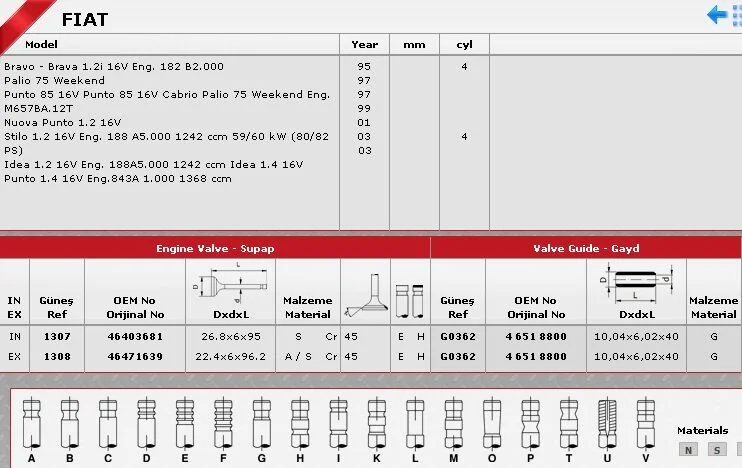The width and height of the screenshot is (742, 468).
Task: Select threaded valve stem tip type U
Action: [607, 423]
